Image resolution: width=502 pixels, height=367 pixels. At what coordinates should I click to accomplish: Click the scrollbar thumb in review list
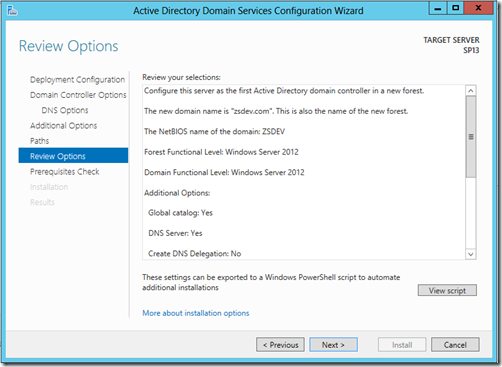[x=471, y=137]
